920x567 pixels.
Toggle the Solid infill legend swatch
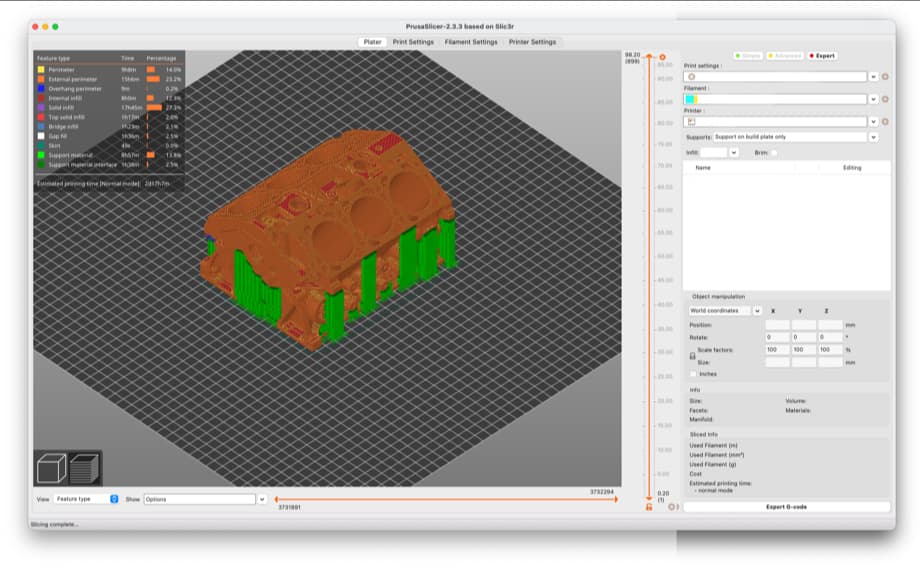click(41, 107)
